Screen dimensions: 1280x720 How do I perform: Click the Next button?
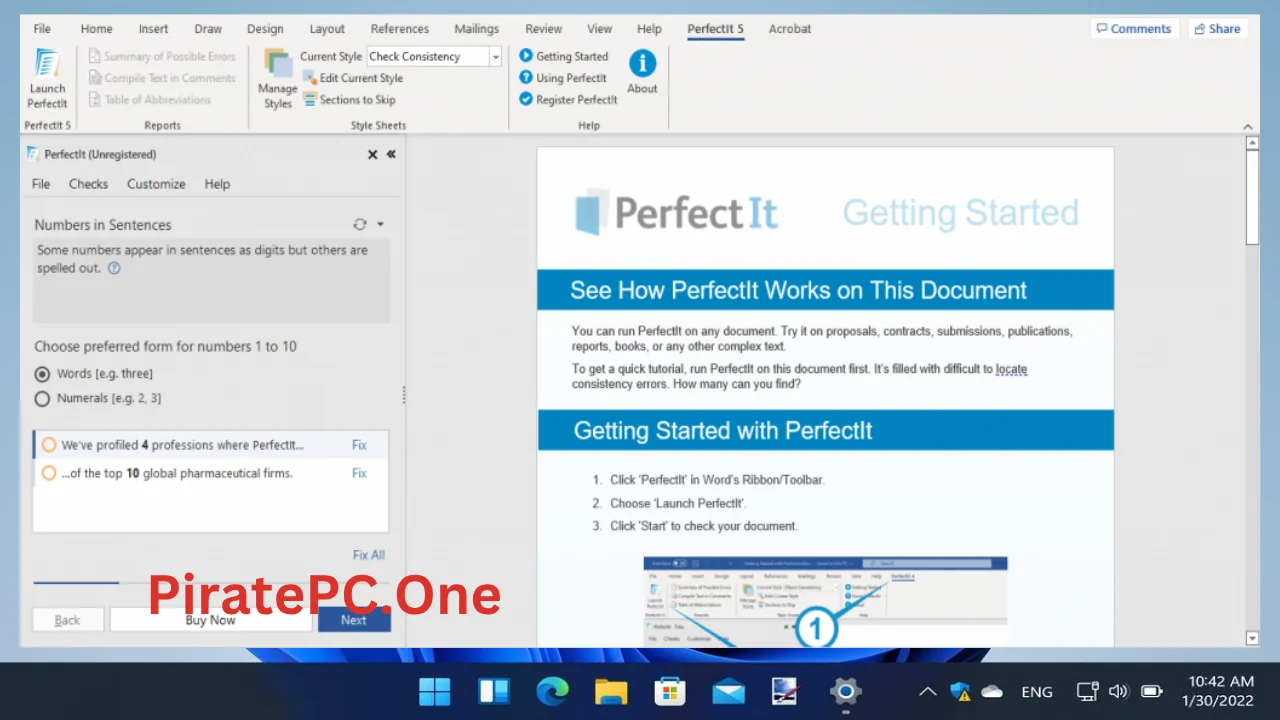coord(354,620)
